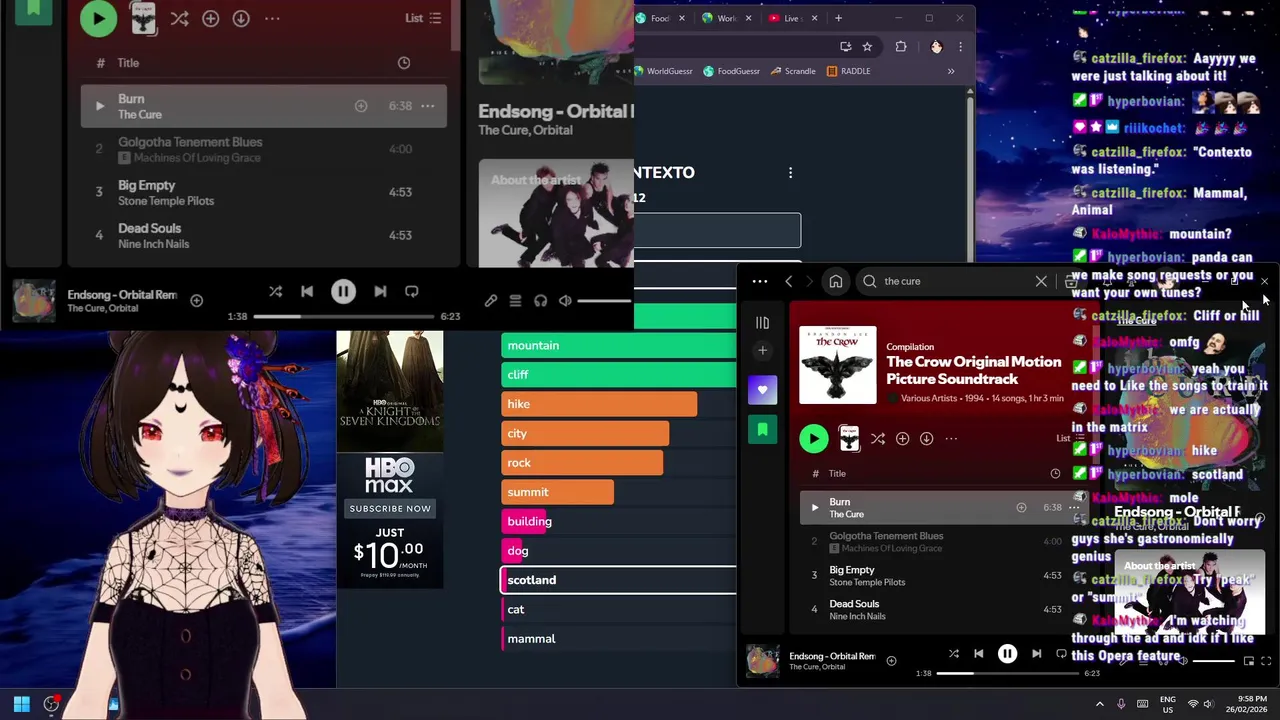Go to Spotify Home in small window
The width and height of the screenshot is (1280, 720).
(x=836, y=281)
